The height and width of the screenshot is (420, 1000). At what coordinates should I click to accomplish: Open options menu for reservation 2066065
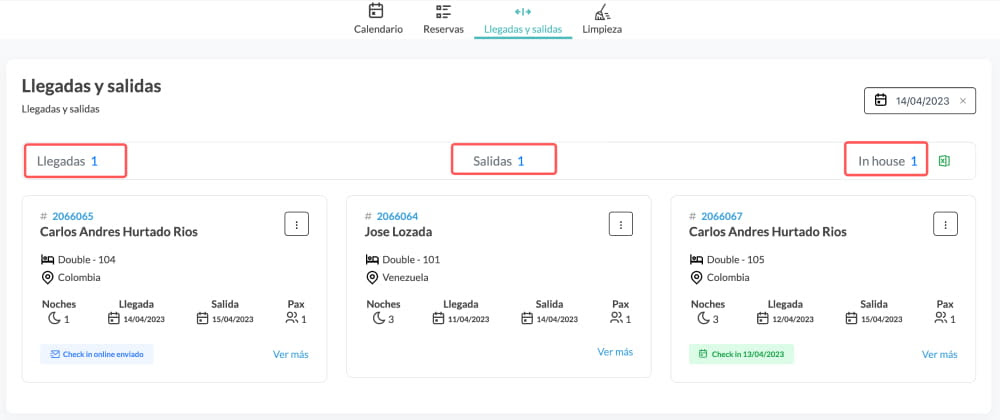tap(297, 224)
